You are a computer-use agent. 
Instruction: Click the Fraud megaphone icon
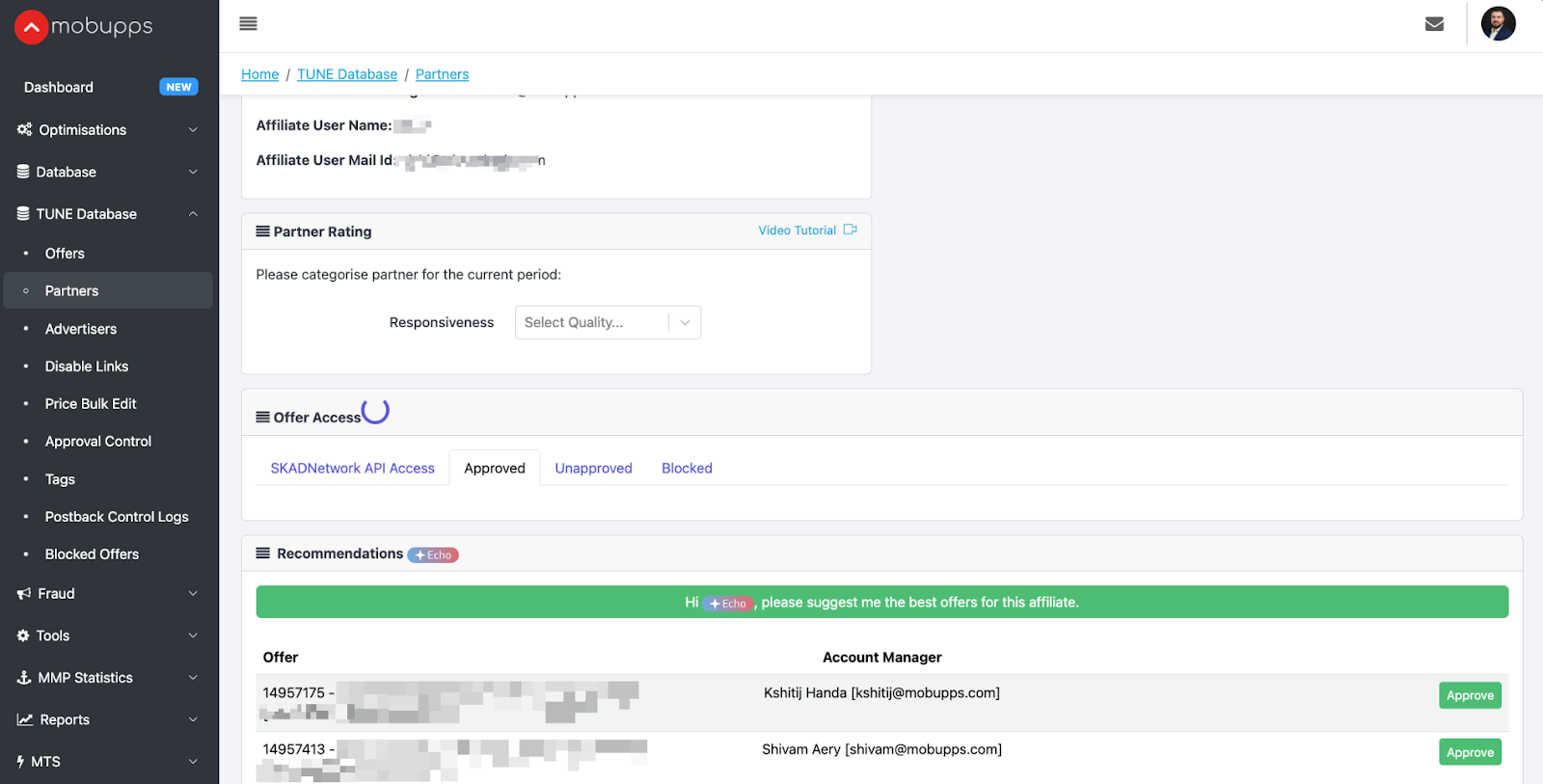(24, 594)
